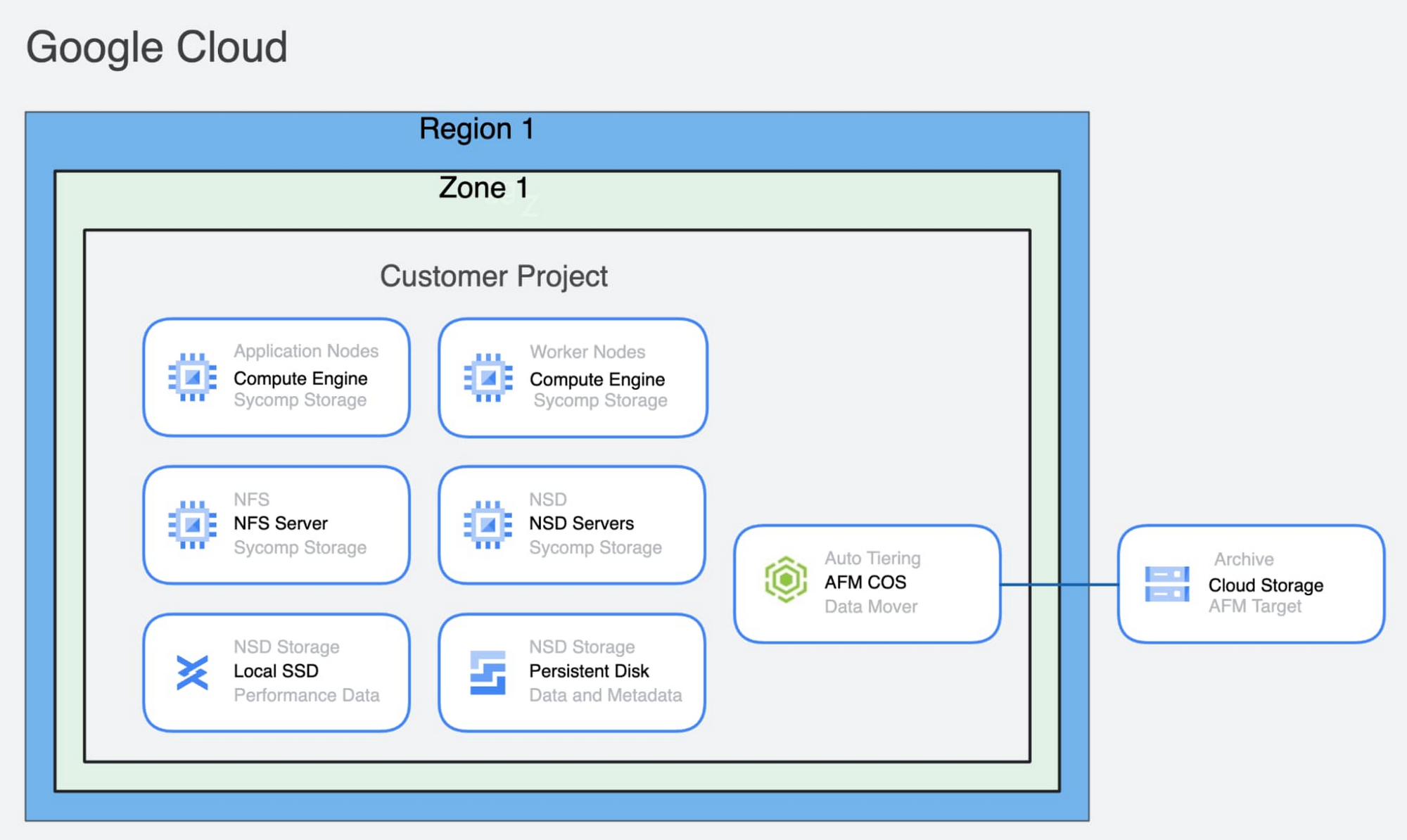Select the Local SSD icon

coord(191,673)
